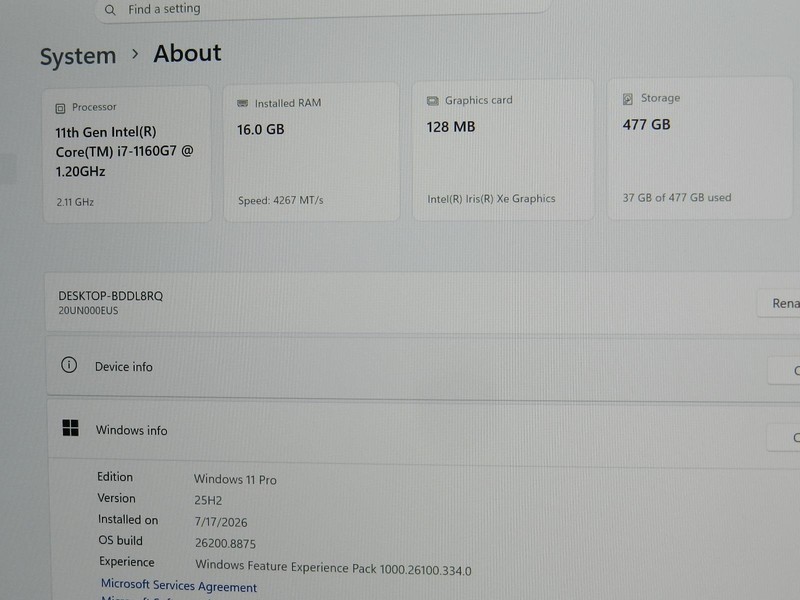The image size is (800, 600).
Task: Select the 128 MB graphics value
Action: pyautogui.click(x=451, y=127)
